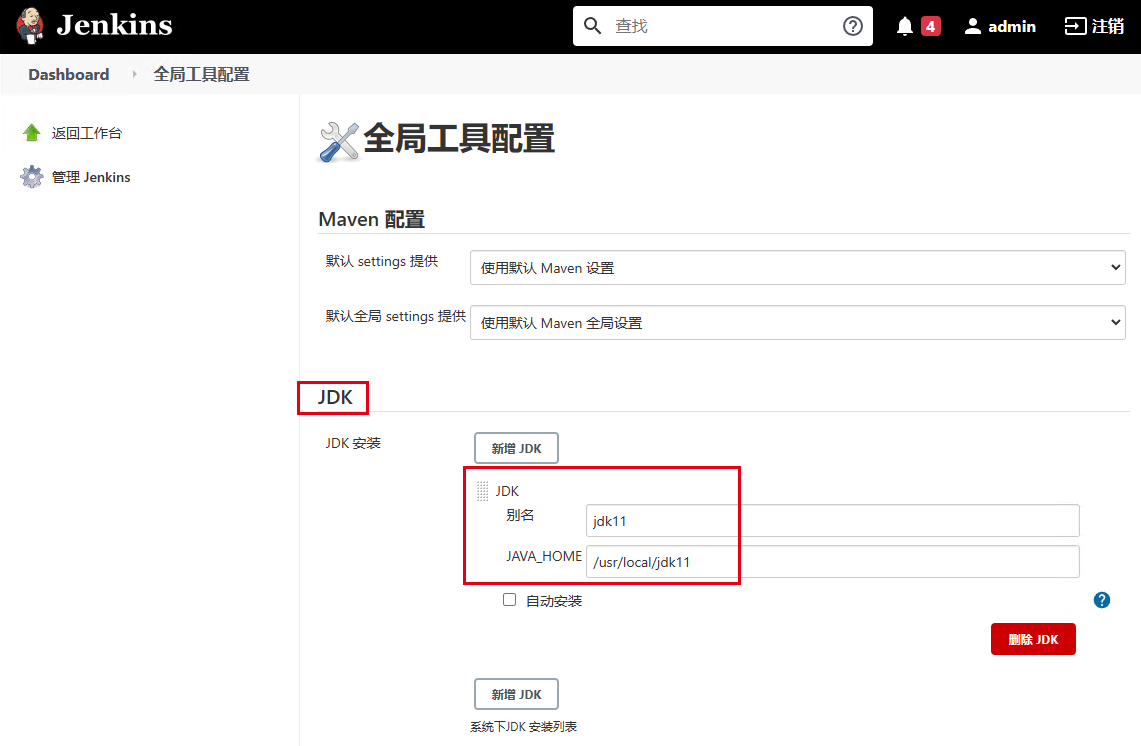Click the admin user avatar icon

(972, 26)
